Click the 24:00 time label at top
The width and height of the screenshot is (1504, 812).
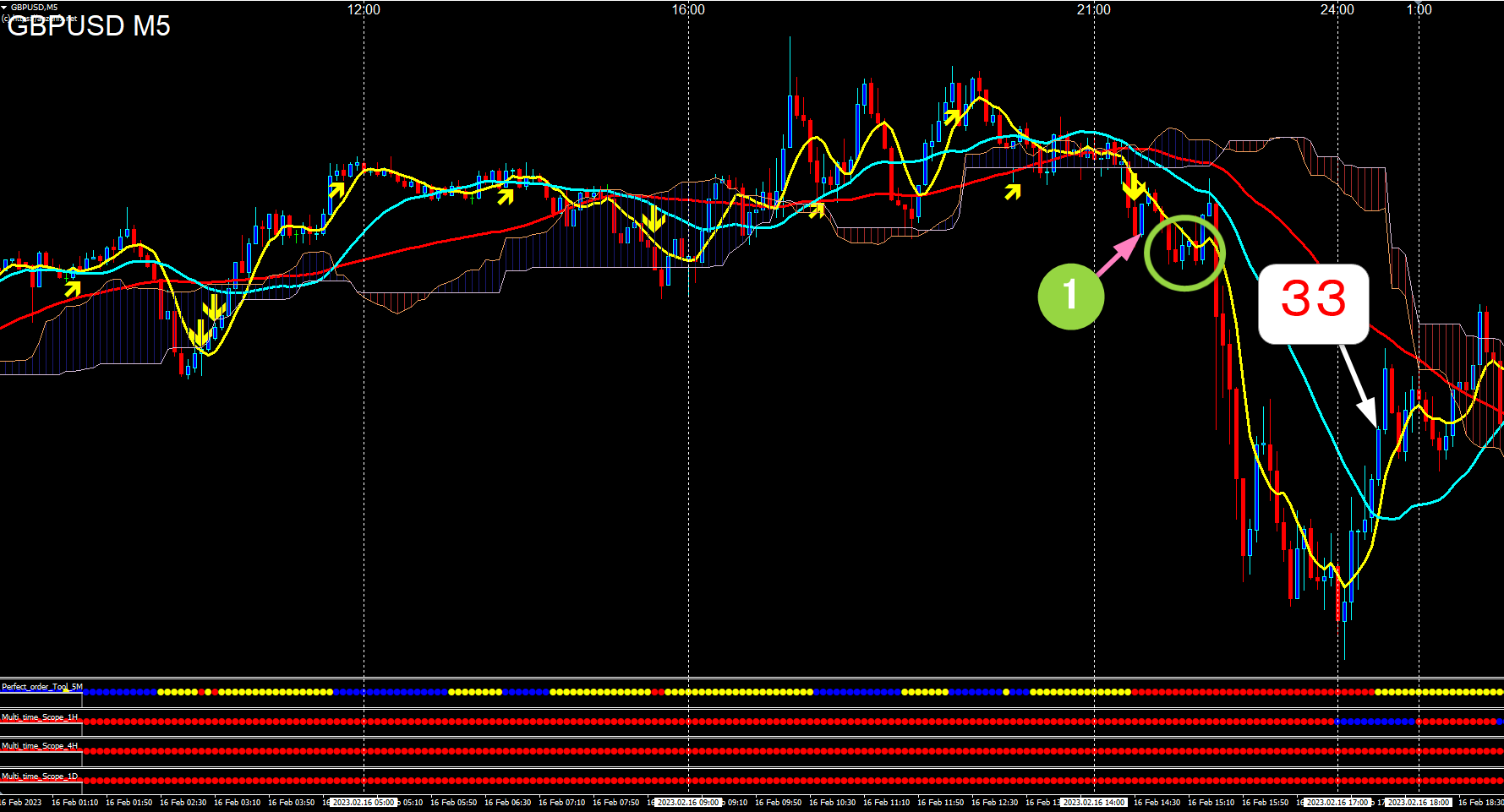[x=1337, y=9]
